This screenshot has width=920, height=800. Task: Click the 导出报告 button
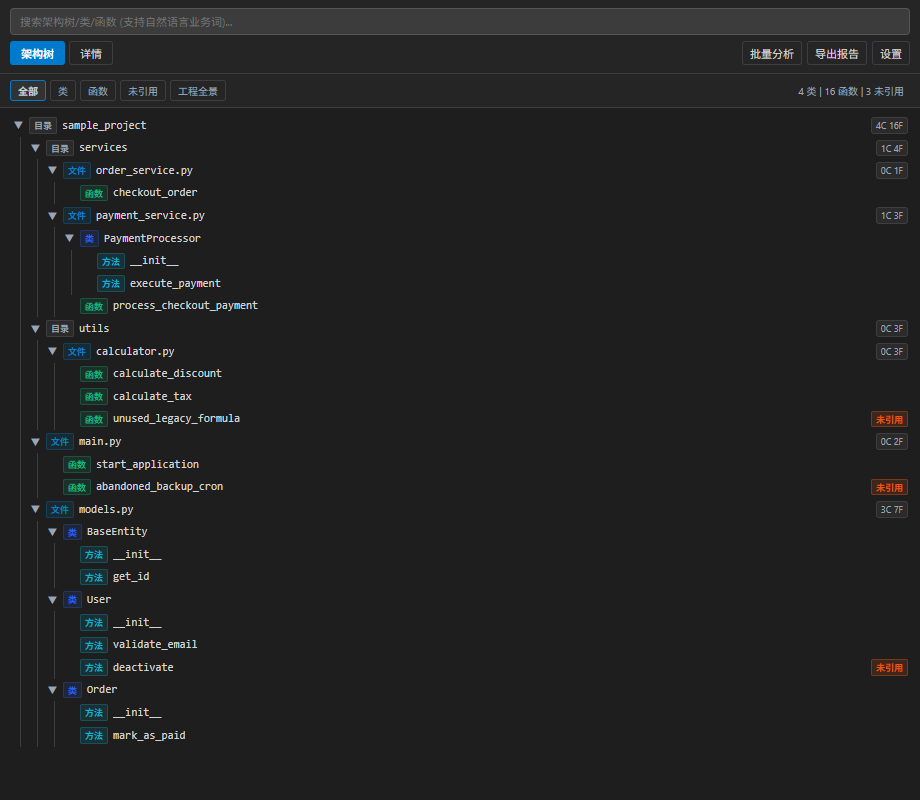(837, 53)
